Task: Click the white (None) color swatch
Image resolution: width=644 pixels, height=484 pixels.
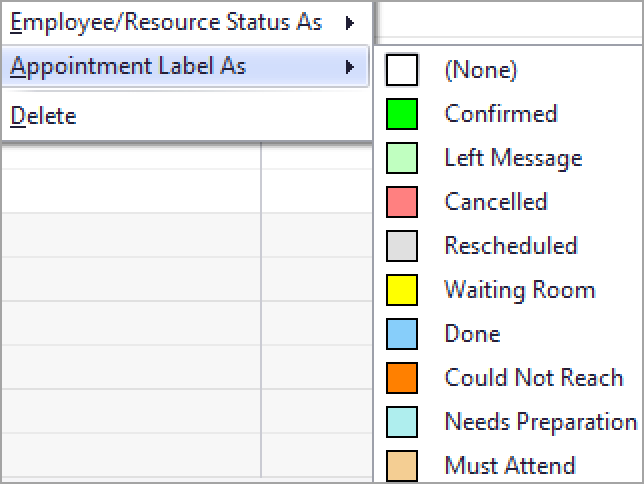Action: point(402,70)
